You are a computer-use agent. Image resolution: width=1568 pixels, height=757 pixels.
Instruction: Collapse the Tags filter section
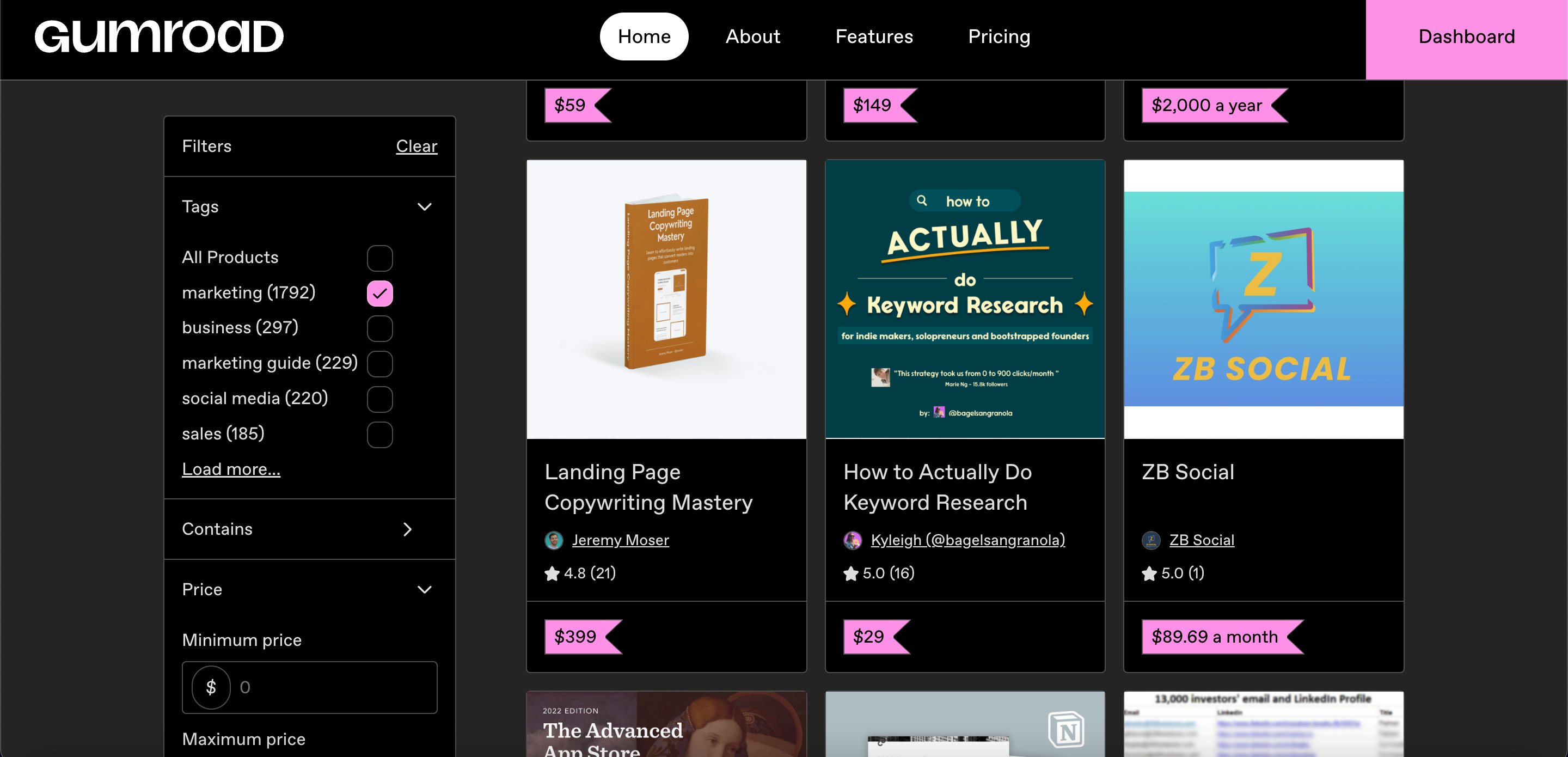pyautogui.click(x=424, y=207)
